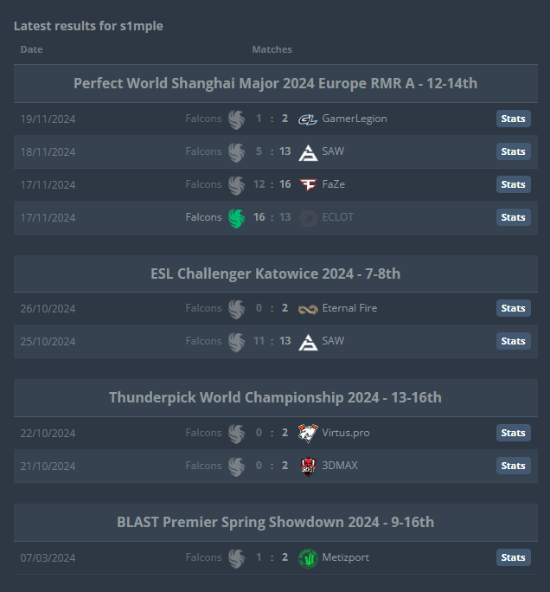Click the FaZe team logo icon
This screenshot has width=550, height=592.
[308, 185]
